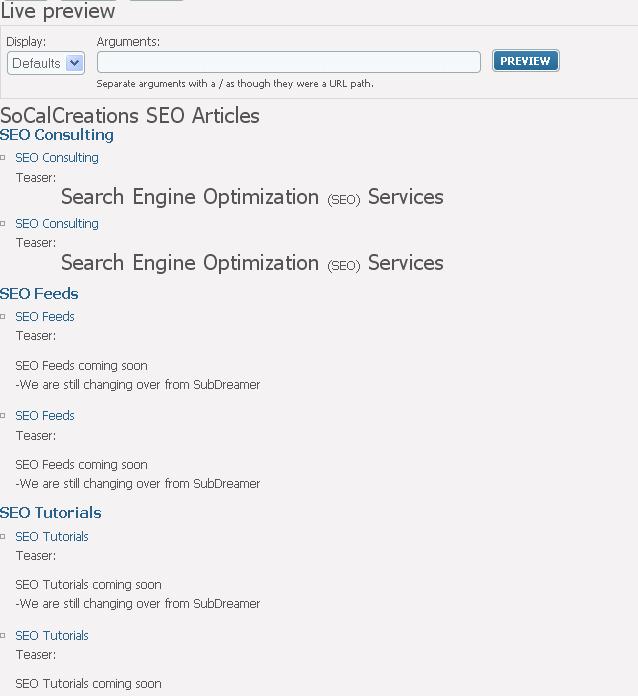Open first SEO Feeds bullet link under heading
Image resolution: width=638 pixels, height=696 pixels.
point(45,316)
